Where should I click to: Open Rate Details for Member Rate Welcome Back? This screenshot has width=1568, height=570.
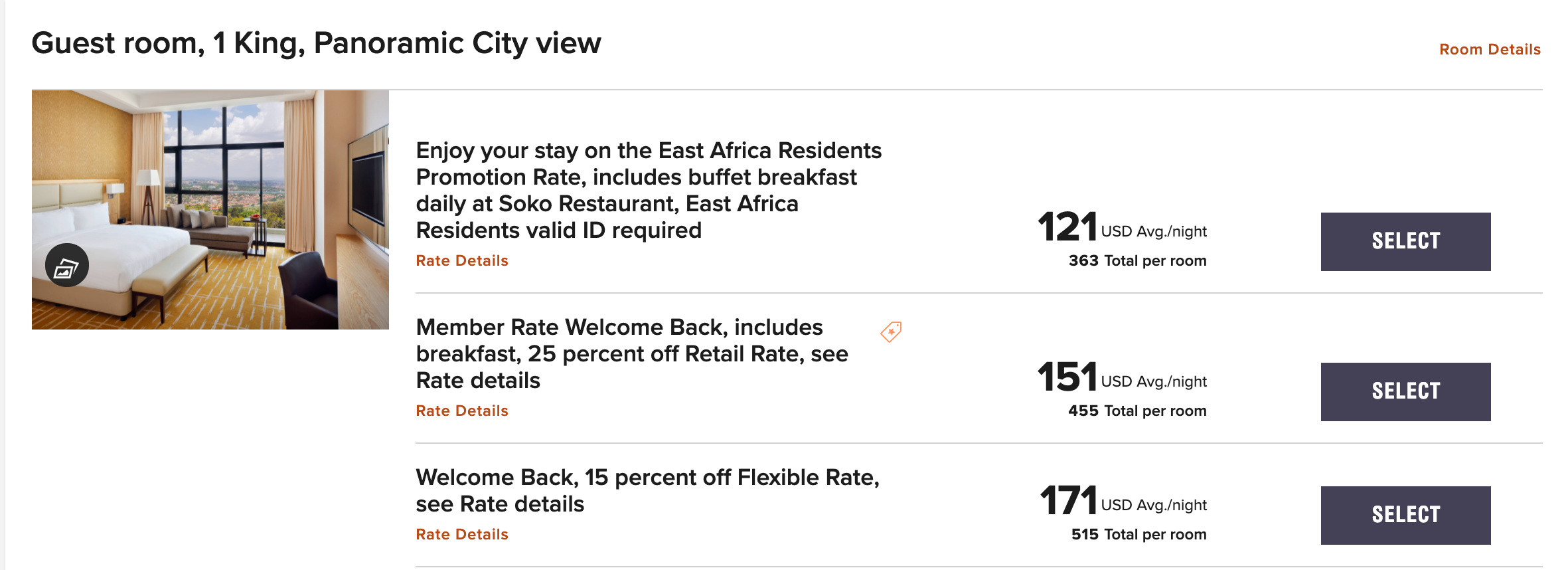click(462, 411)
